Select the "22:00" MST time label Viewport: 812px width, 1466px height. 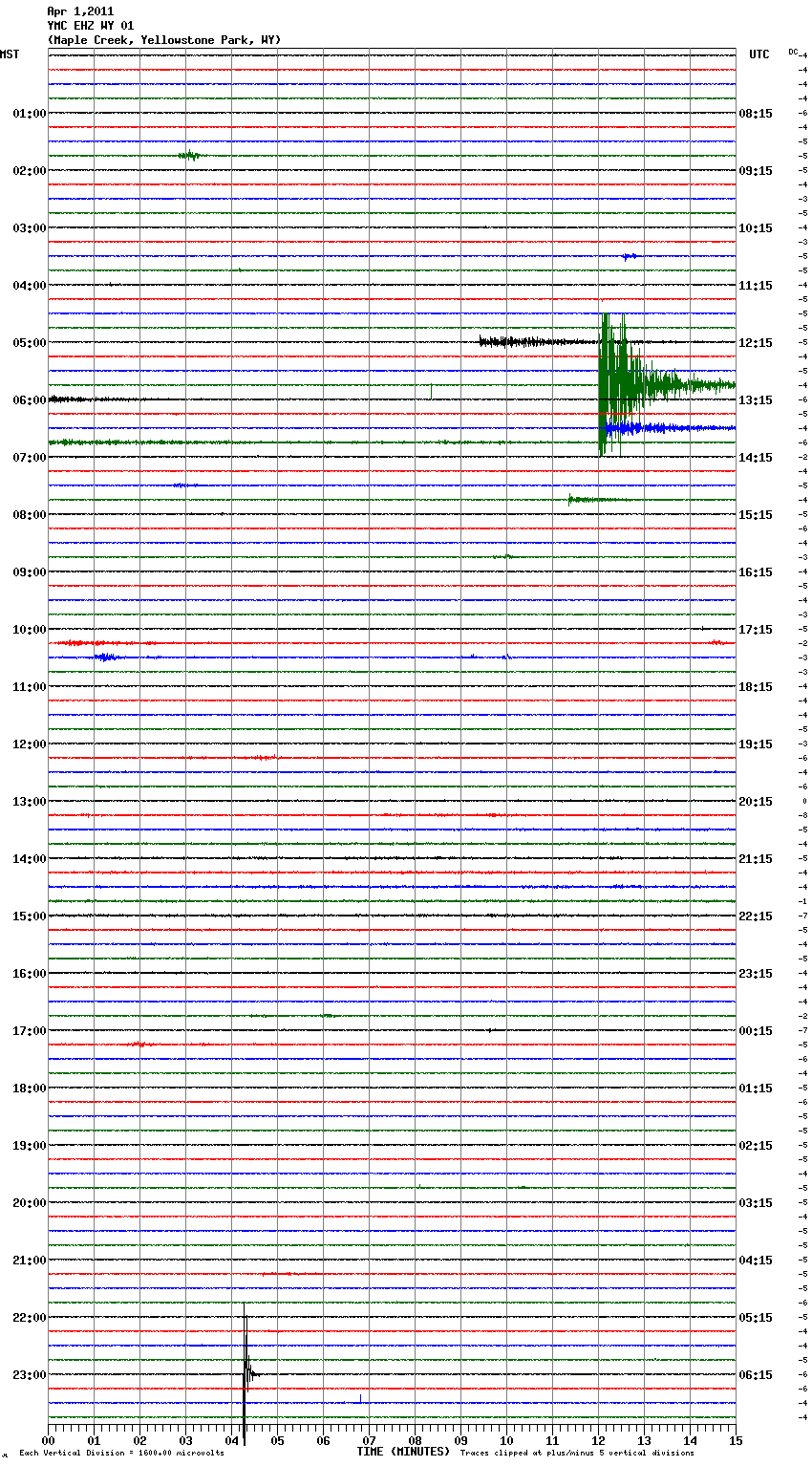(x=30, y=1318)
